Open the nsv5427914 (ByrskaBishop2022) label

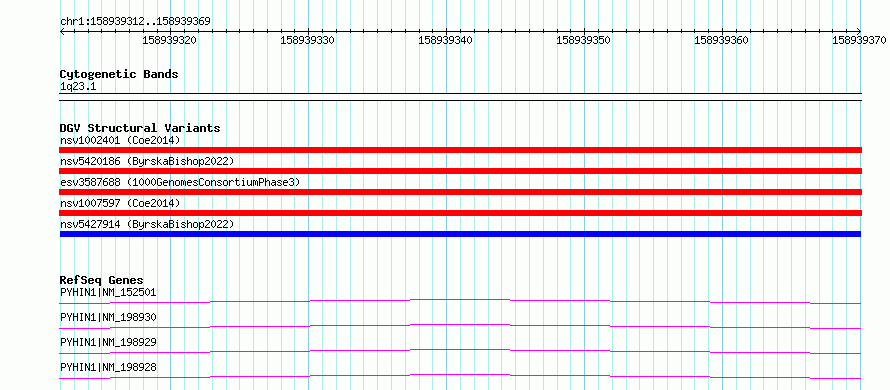click(147, 224)
